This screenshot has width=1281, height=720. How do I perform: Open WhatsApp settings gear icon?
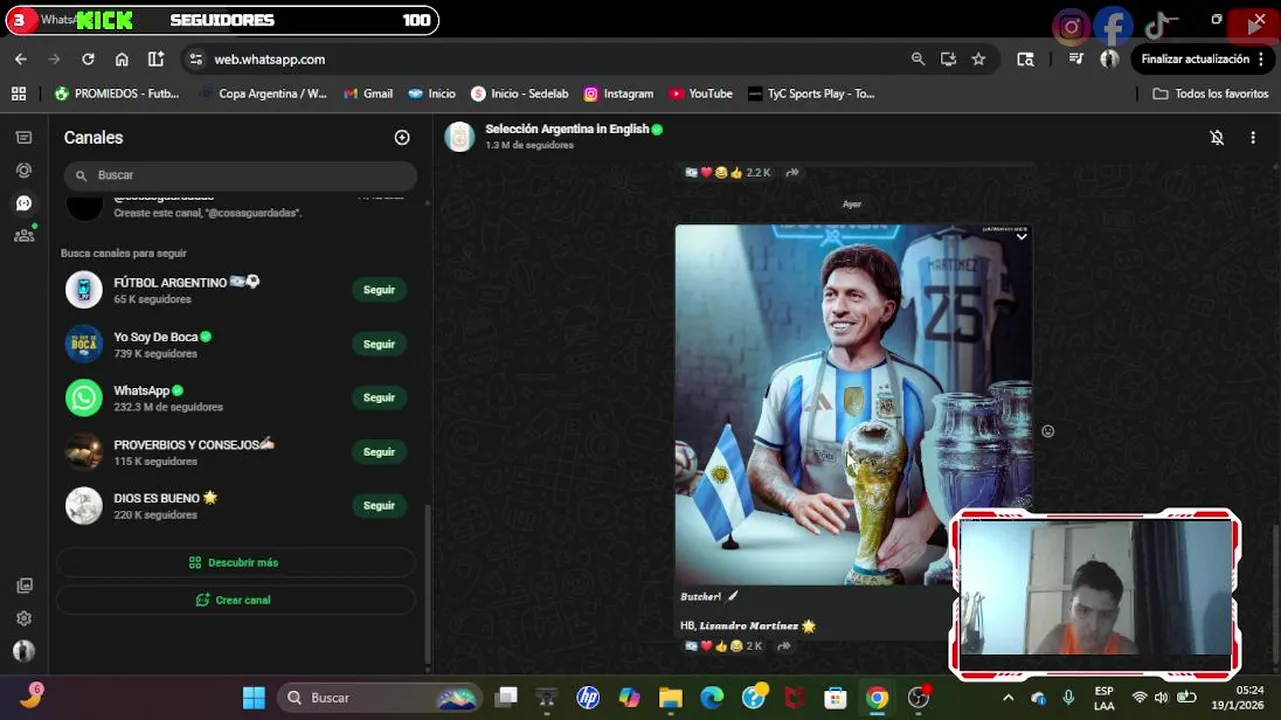(24, 618)
